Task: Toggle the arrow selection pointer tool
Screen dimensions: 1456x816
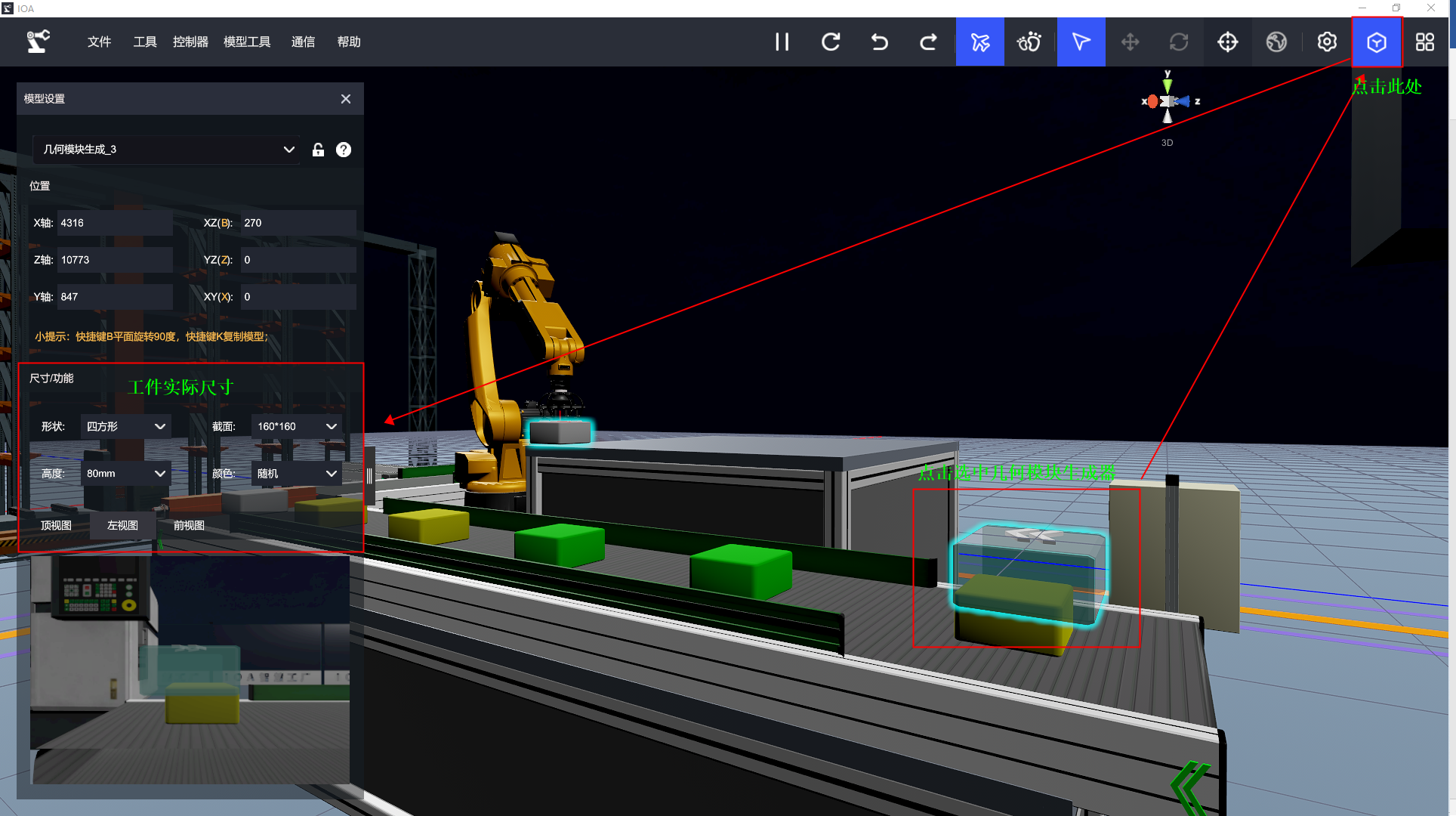Action: (1081, 42)
